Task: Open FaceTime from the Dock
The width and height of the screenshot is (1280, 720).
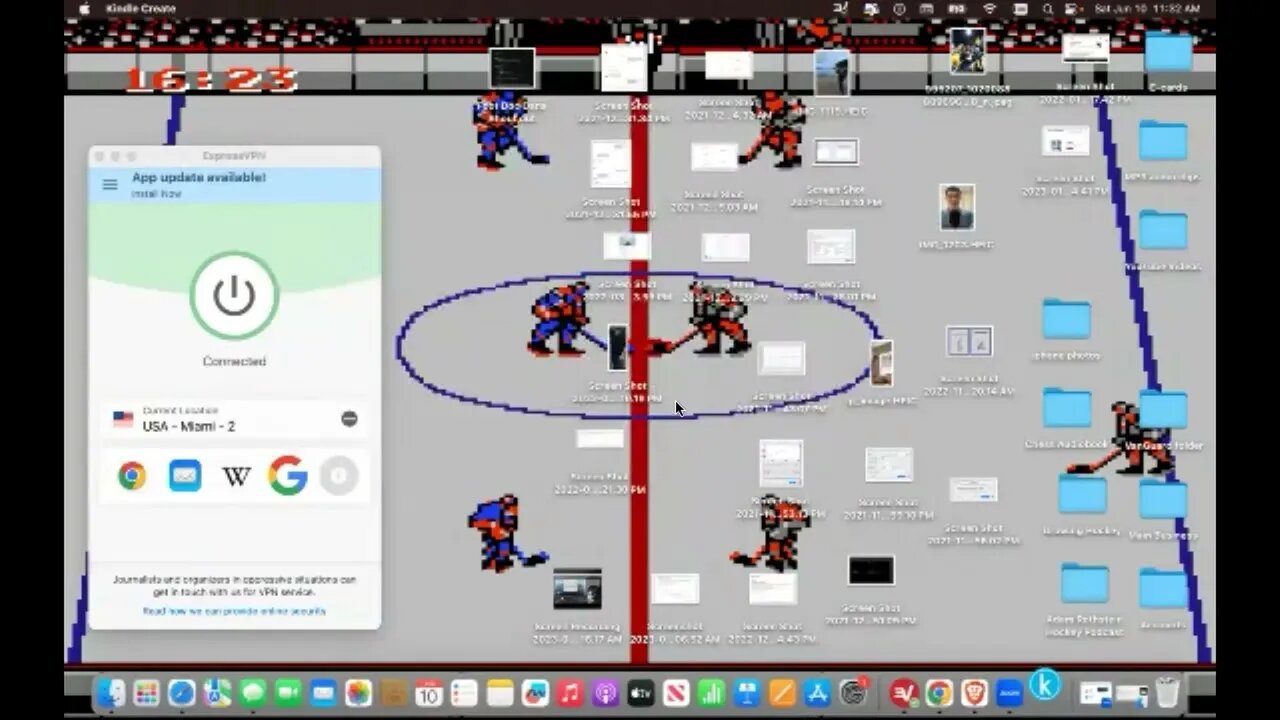Action: point(288,693)
